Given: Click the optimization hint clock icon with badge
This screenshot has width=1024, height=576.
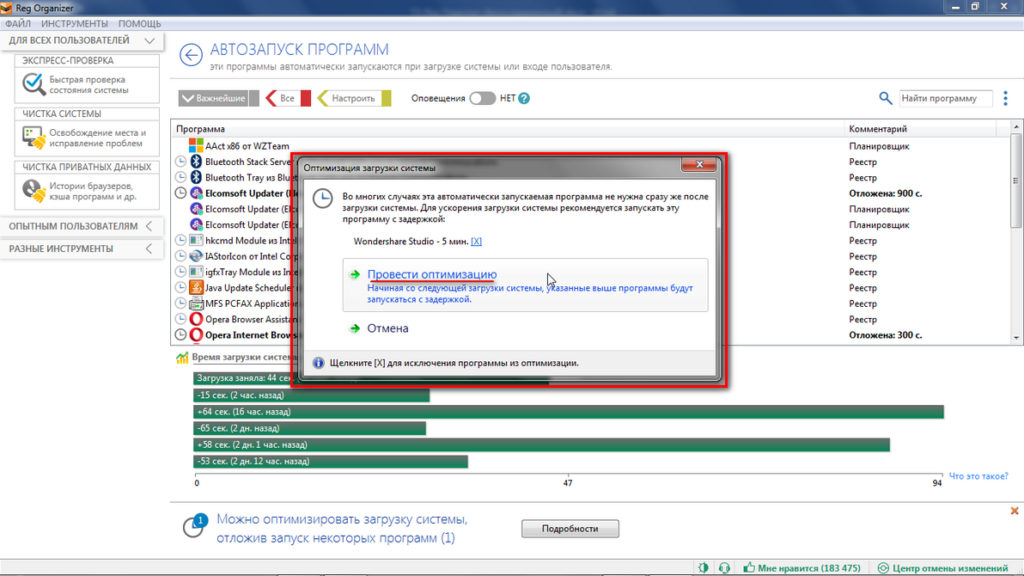Looking at the screenshot, I should [x=195, y=525].
